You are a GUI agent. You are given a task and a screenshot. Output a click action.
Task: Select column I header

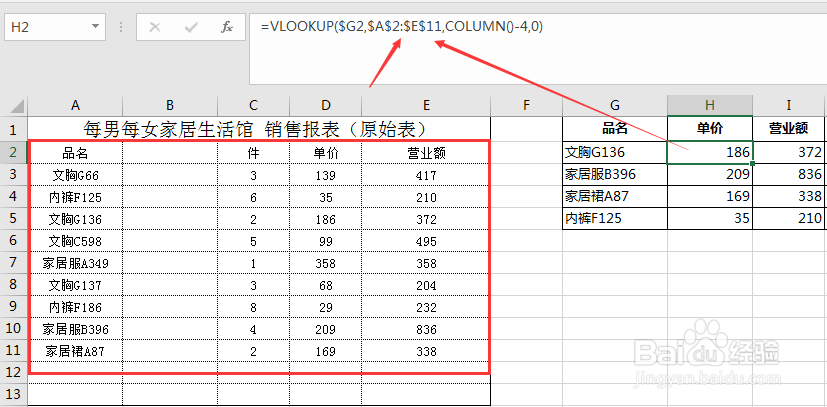tap(788, 105)
